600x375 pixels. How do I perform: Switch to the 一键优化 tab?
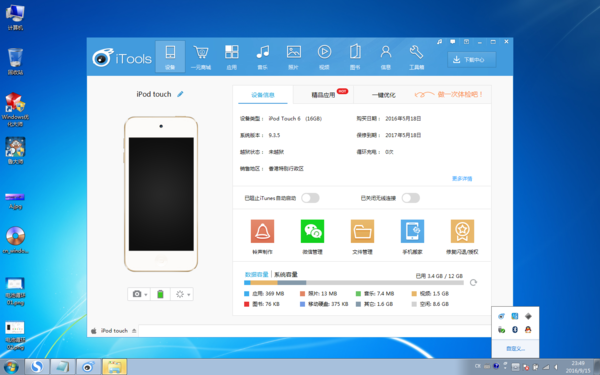pos(383,95)
